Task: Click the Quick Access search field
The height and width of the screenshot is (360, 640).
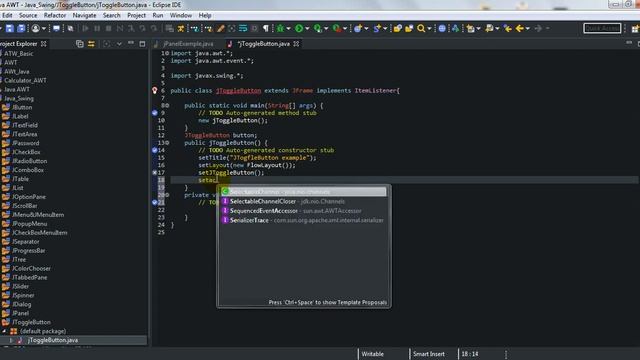Action: pyautogui.click(x=602, y=28)
